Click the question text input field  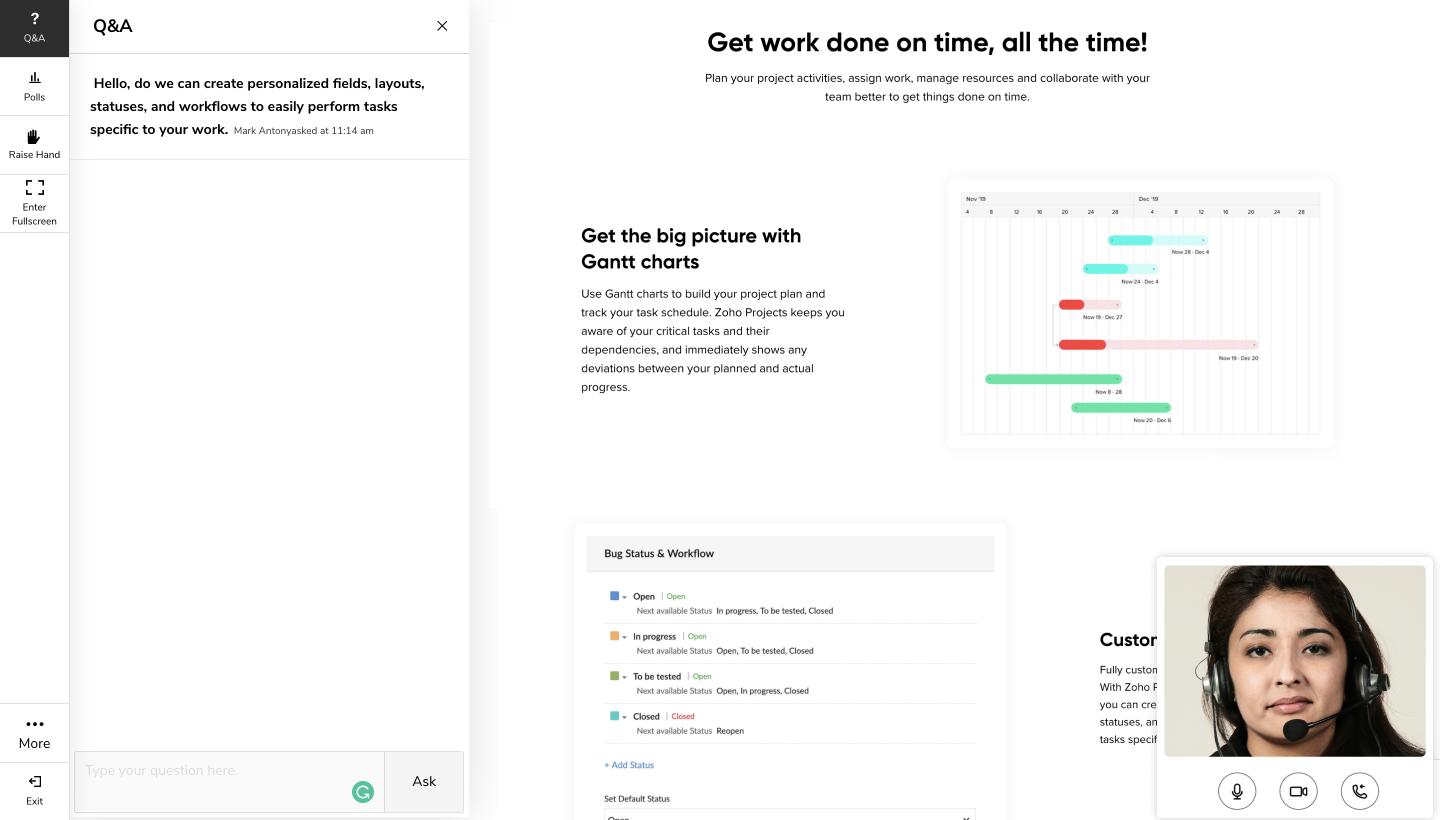(x=229, y=781)
